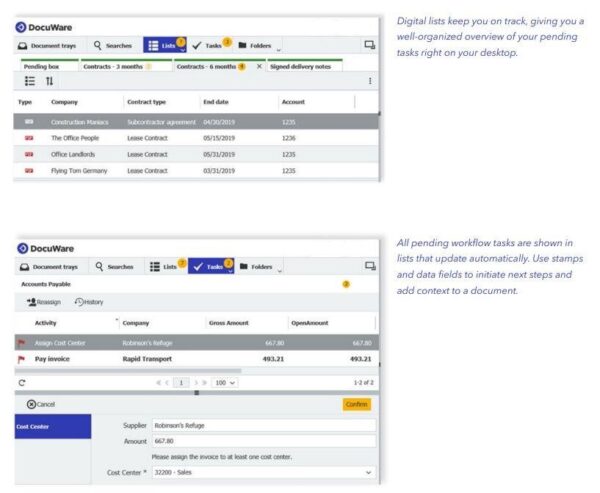Viewport: 600px width, 493px height.
Task: Refresh the tasks list
Action: click(x=22, y=383)
